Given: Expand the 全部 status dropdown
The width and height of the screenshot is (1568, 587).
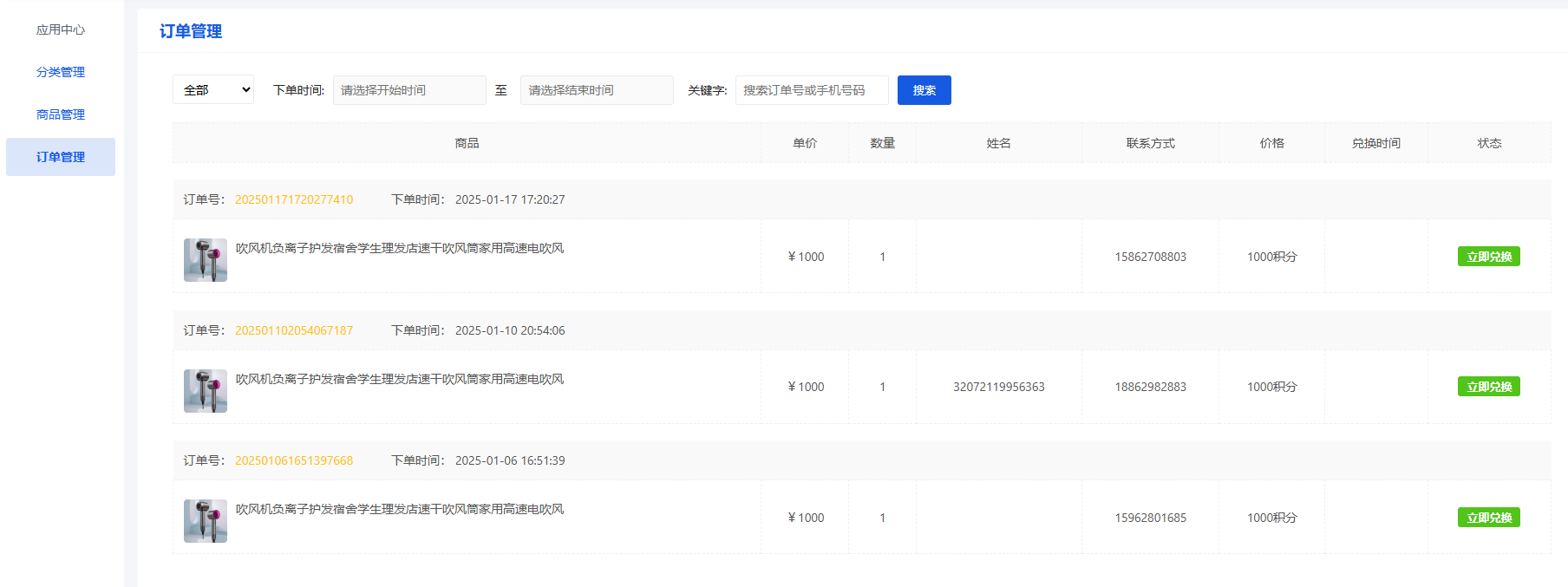Looking at the screenshot, I should point(213,90).
